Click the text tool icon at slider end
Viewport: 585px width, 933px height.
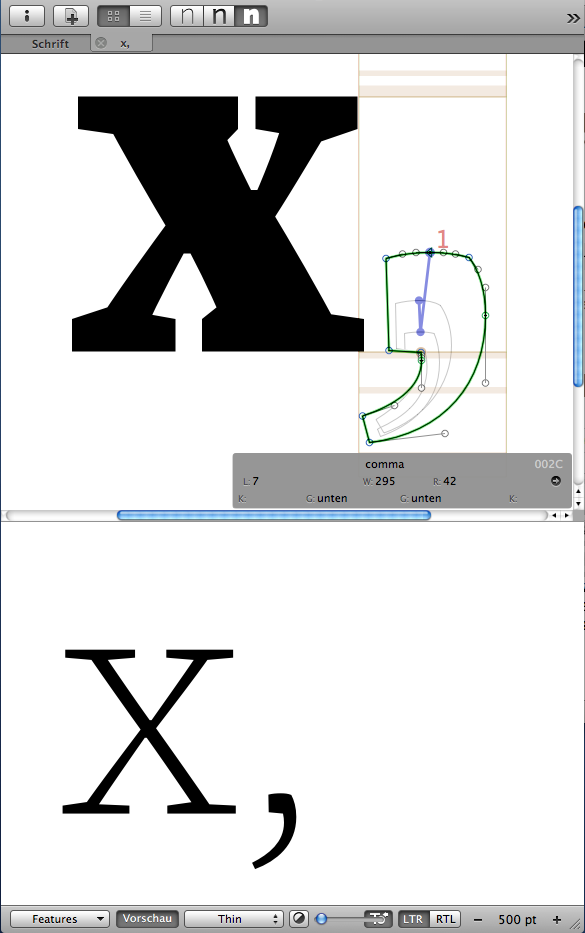pos(378,919)
